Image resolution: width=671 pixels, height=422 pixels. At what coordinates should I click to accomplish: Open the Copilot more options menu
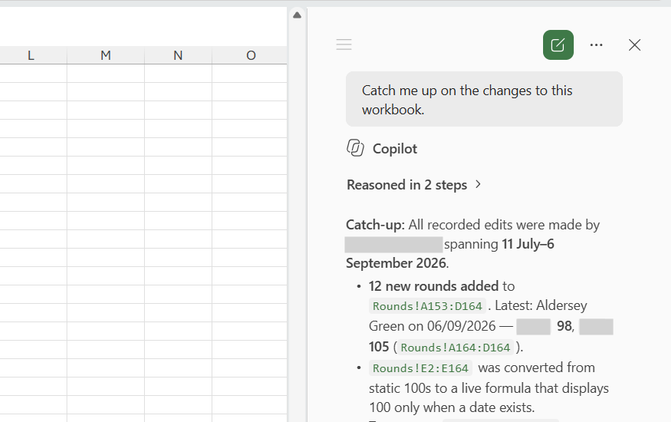click(596, 45)
